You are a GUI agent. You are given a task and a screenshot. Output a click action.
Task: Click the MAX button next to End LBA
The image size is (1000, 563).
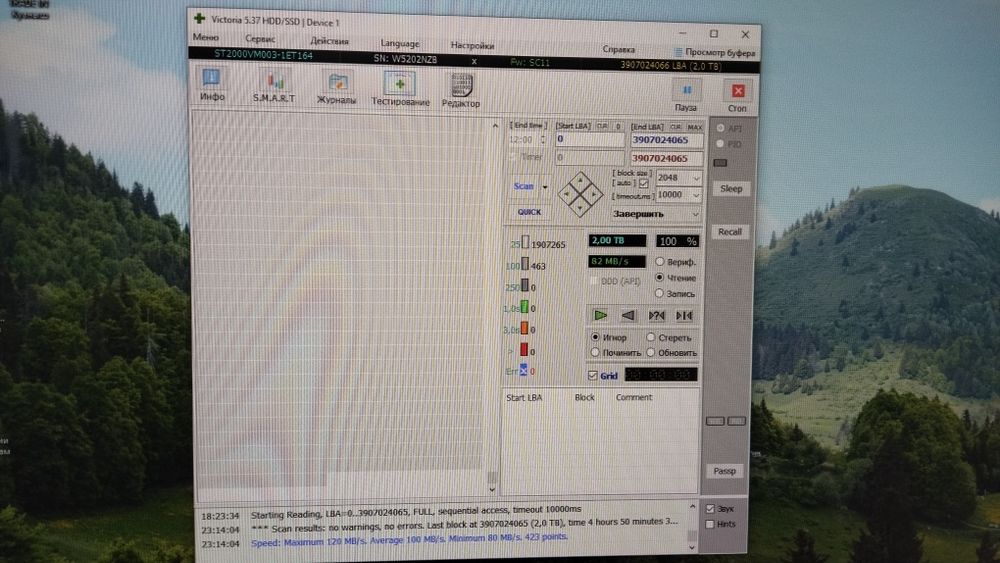(695, 128)
